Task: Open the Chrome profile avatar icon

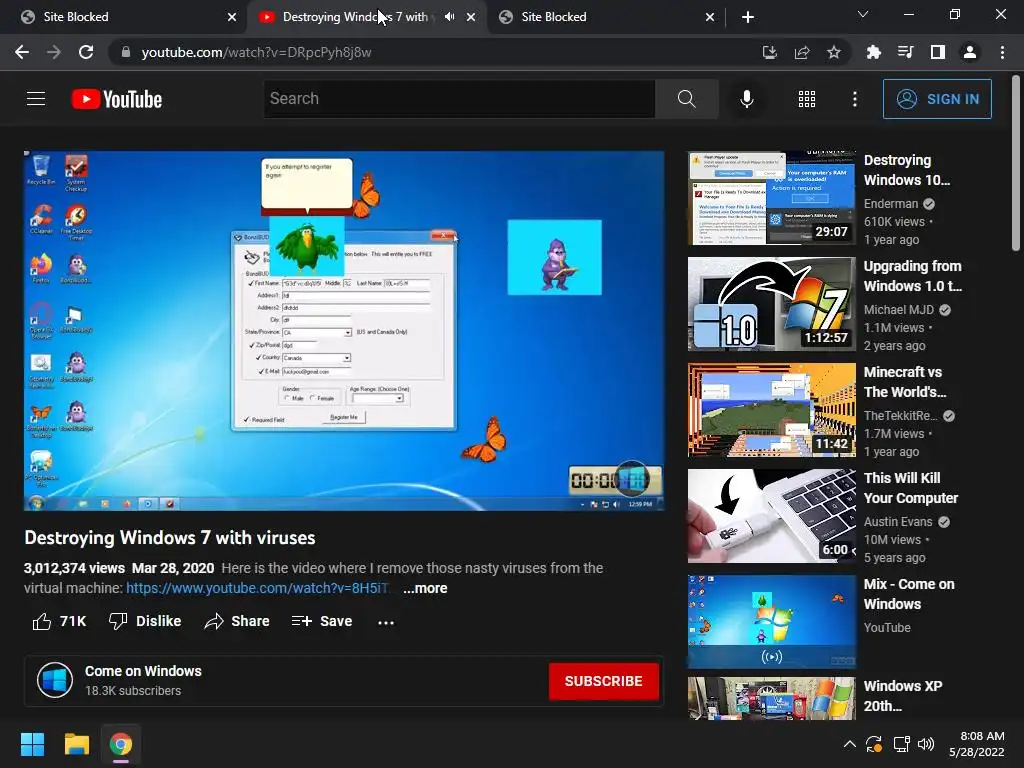Action: pos(970,52)
